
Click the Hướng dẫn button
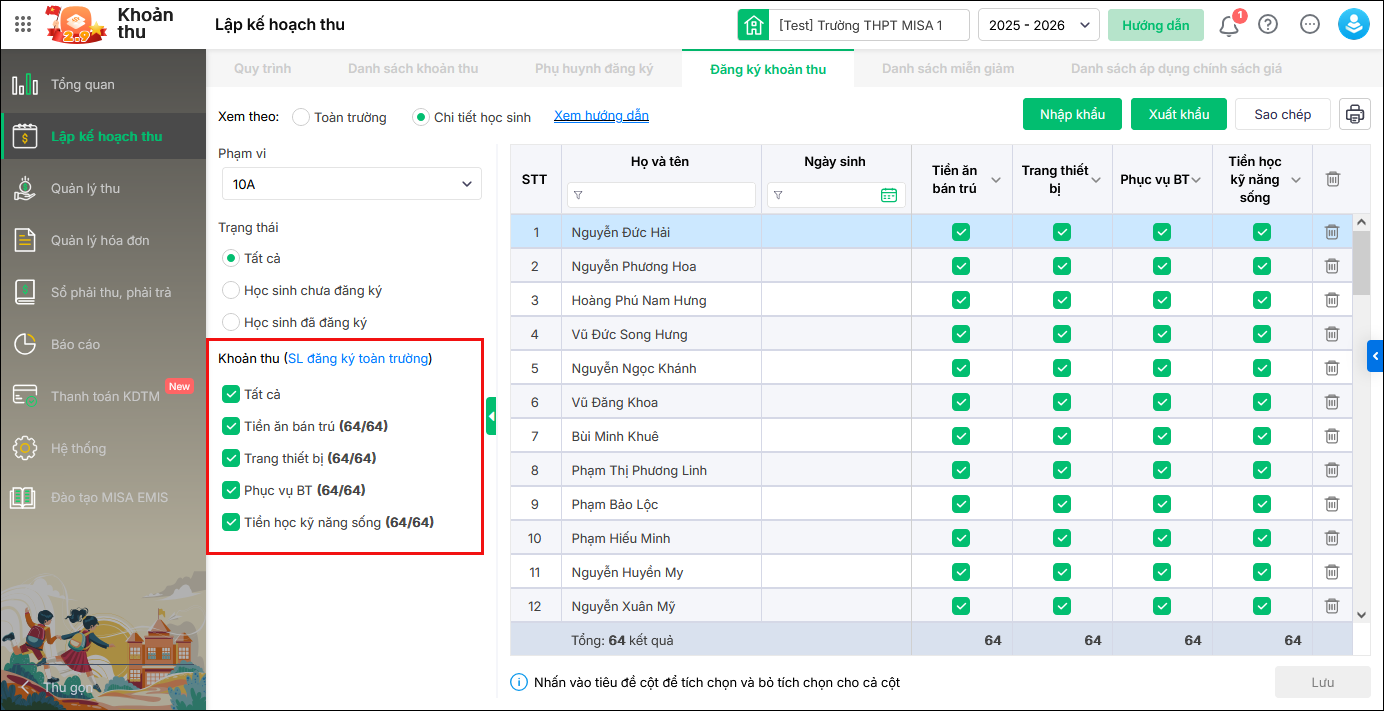(1156, 25)
